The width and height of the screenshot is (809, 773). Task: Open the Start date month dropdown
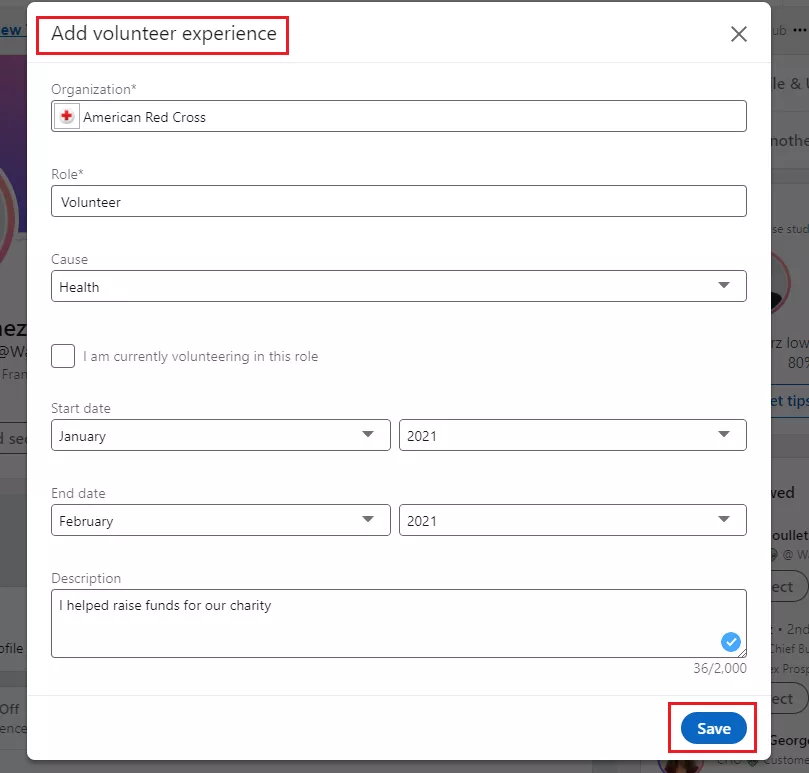220,435
